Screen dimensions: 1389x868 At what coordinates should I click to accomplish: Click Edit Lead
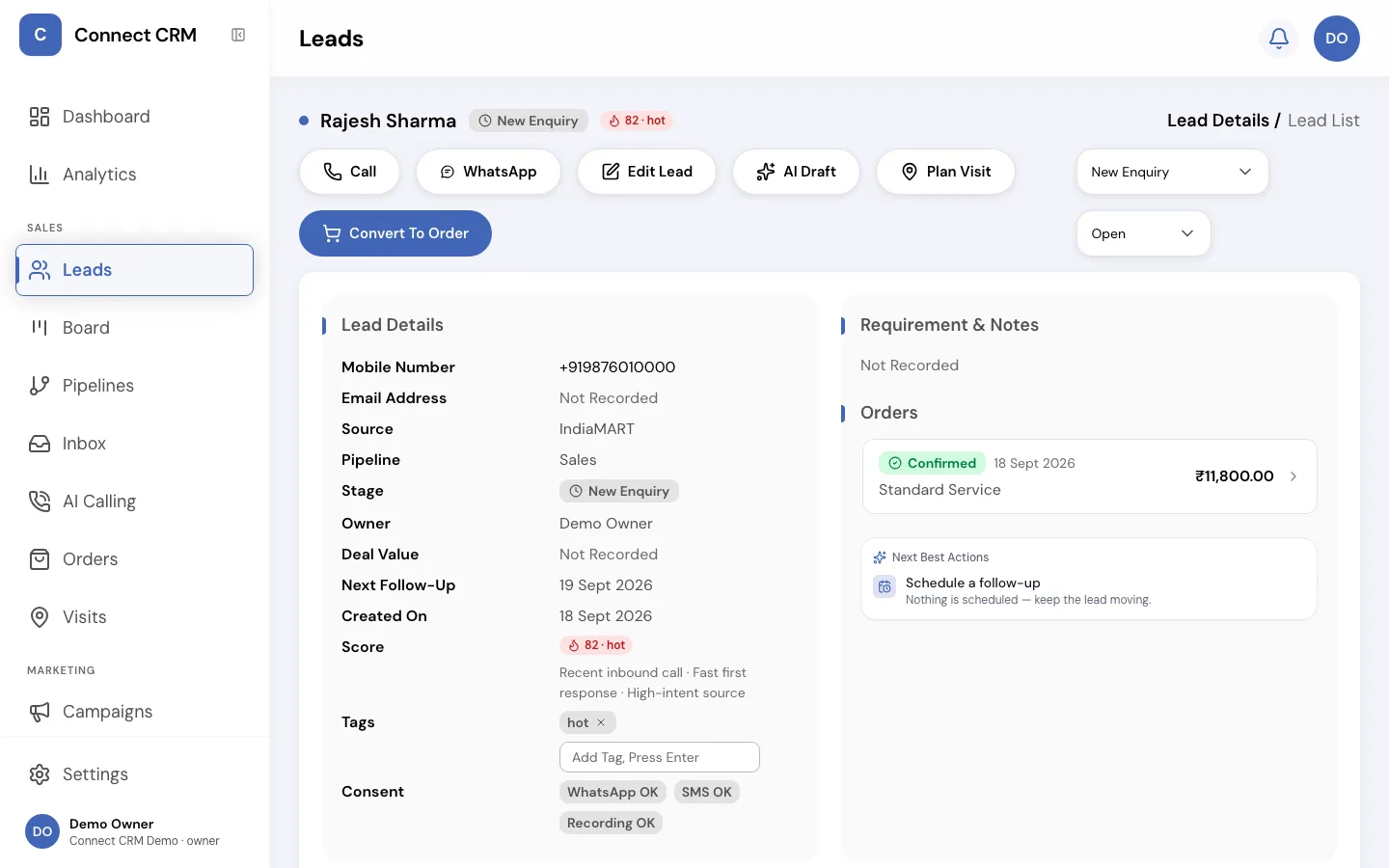coord(646,172)
